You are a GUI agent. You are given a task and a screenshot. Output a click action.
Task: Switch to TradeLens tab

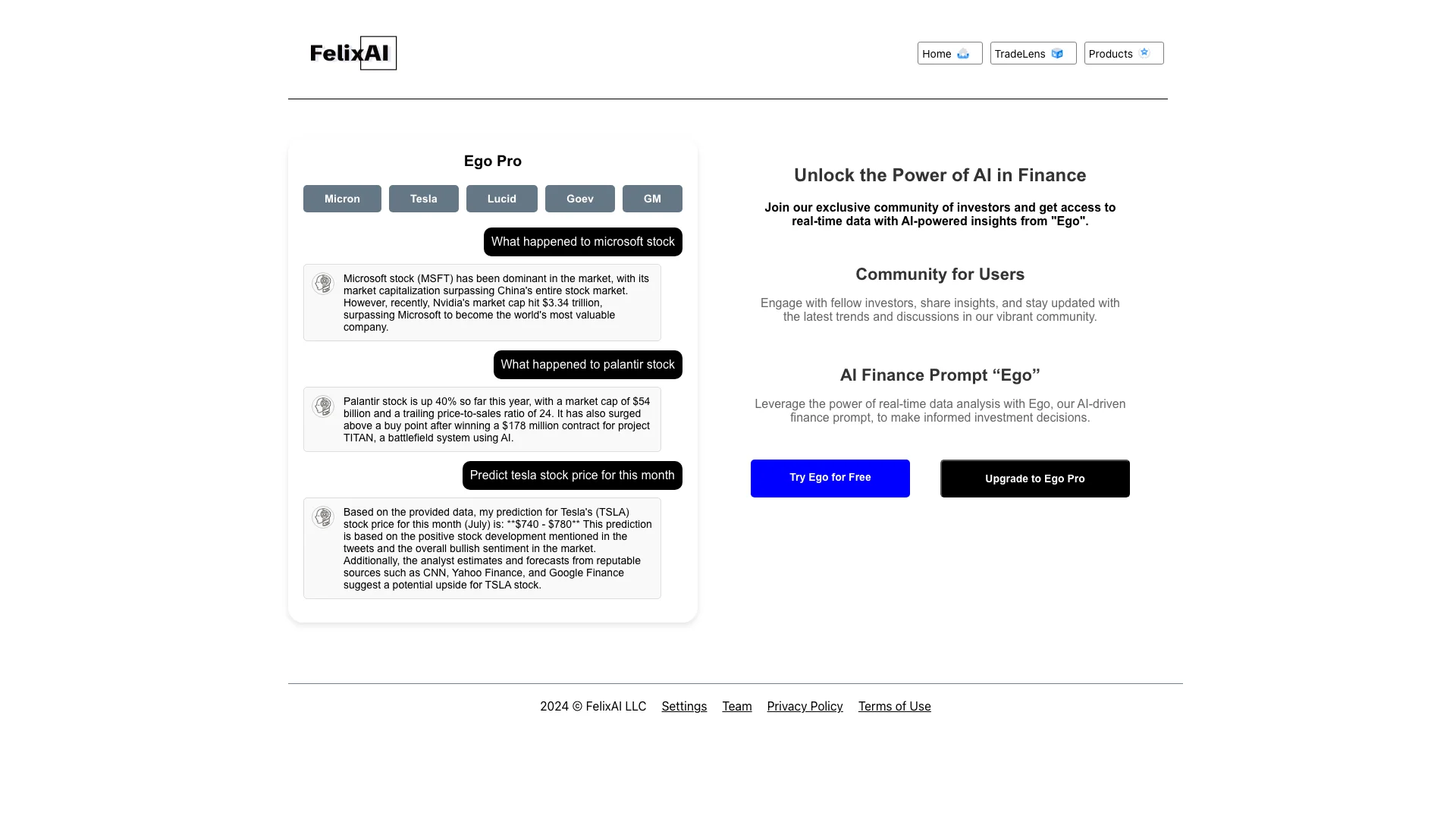pyautogui.click(x=1033, y=53)
